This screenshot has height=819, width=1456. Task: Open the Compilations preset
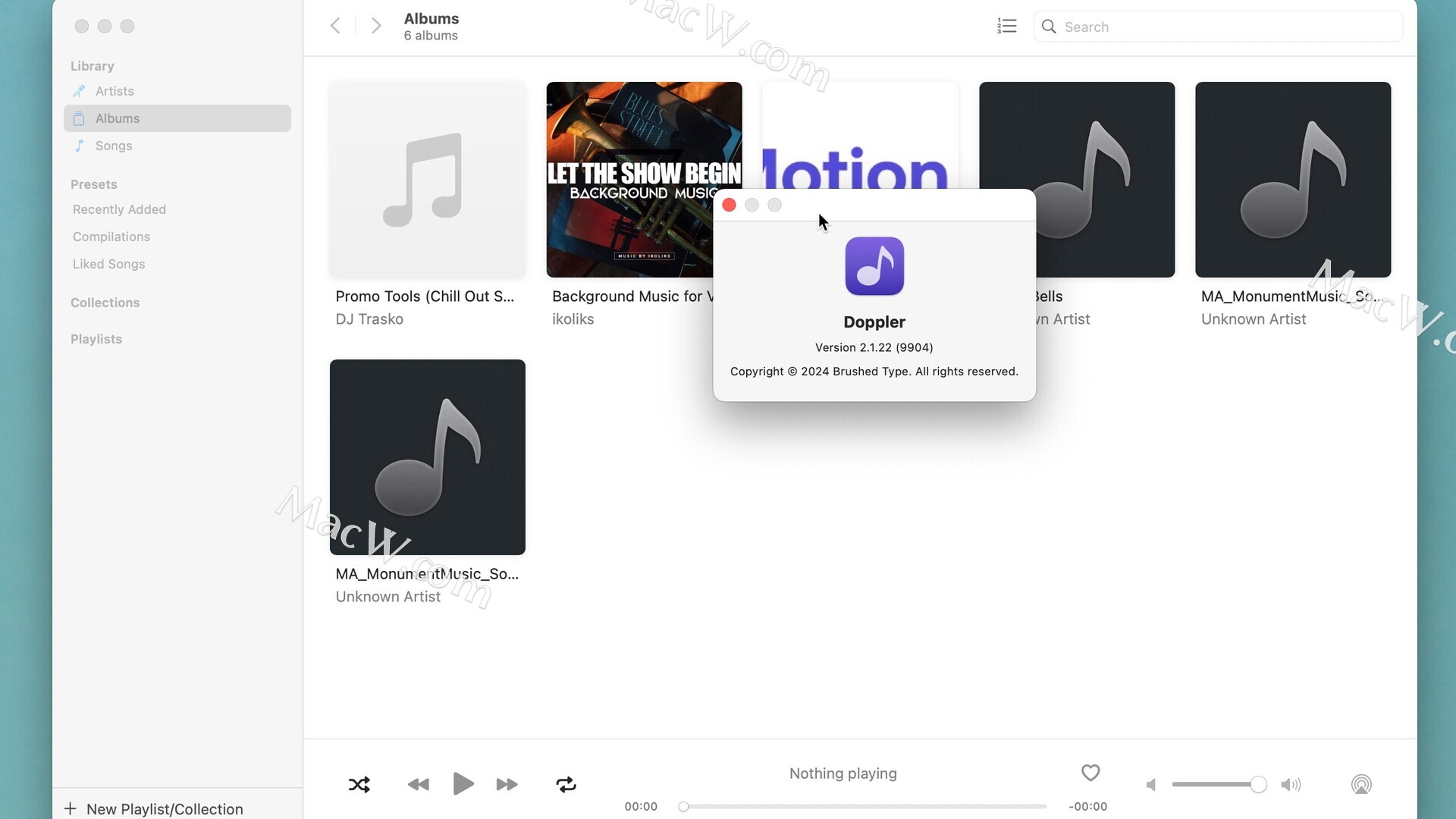pos(111,237)
